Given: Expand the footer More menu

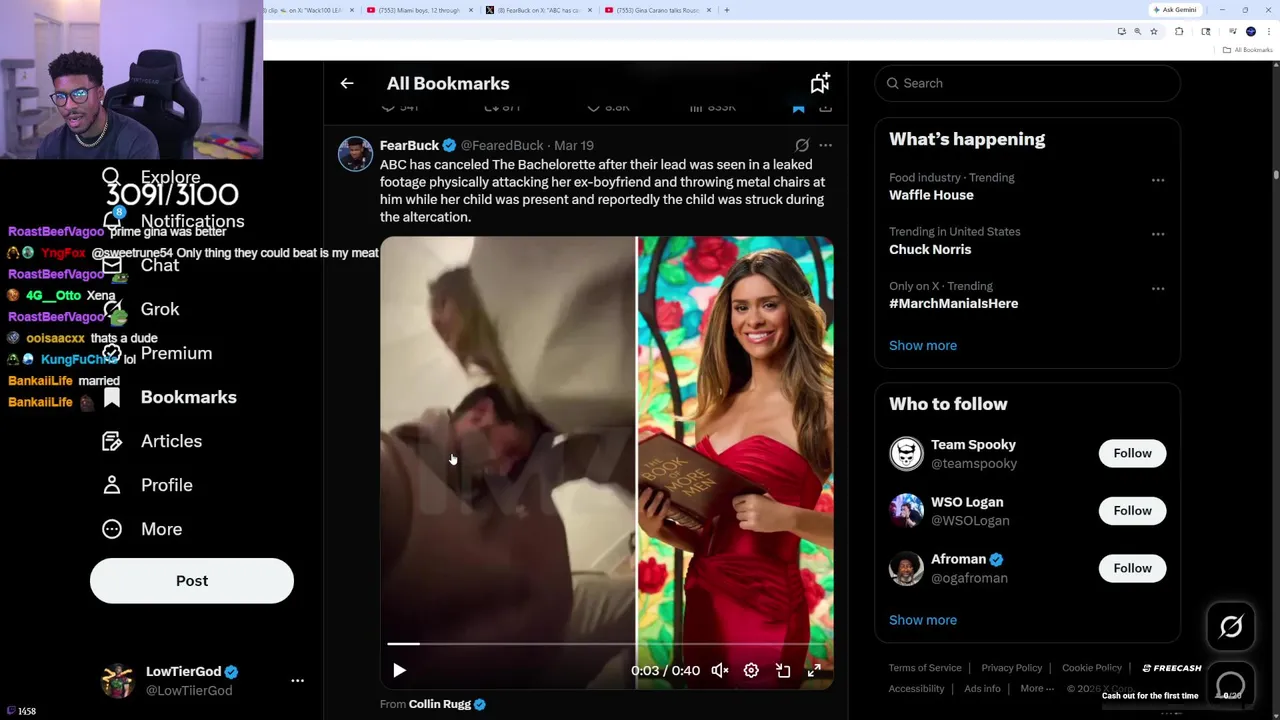Looking at the screenshot, I should (x=1037, y=689).
